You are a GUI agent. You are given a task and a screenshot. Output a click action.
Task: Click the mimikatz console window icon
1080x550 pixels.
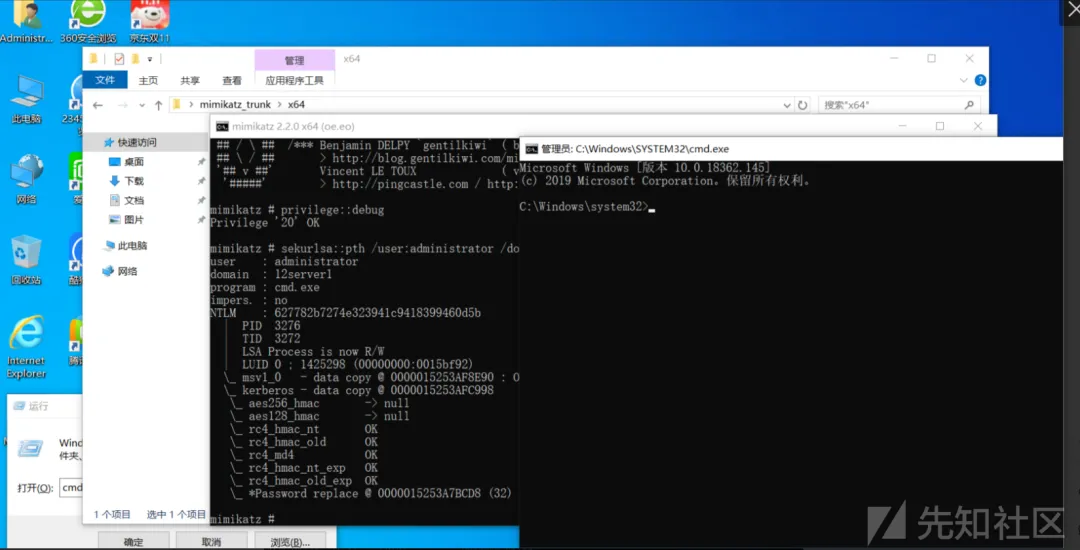(222, 127)
